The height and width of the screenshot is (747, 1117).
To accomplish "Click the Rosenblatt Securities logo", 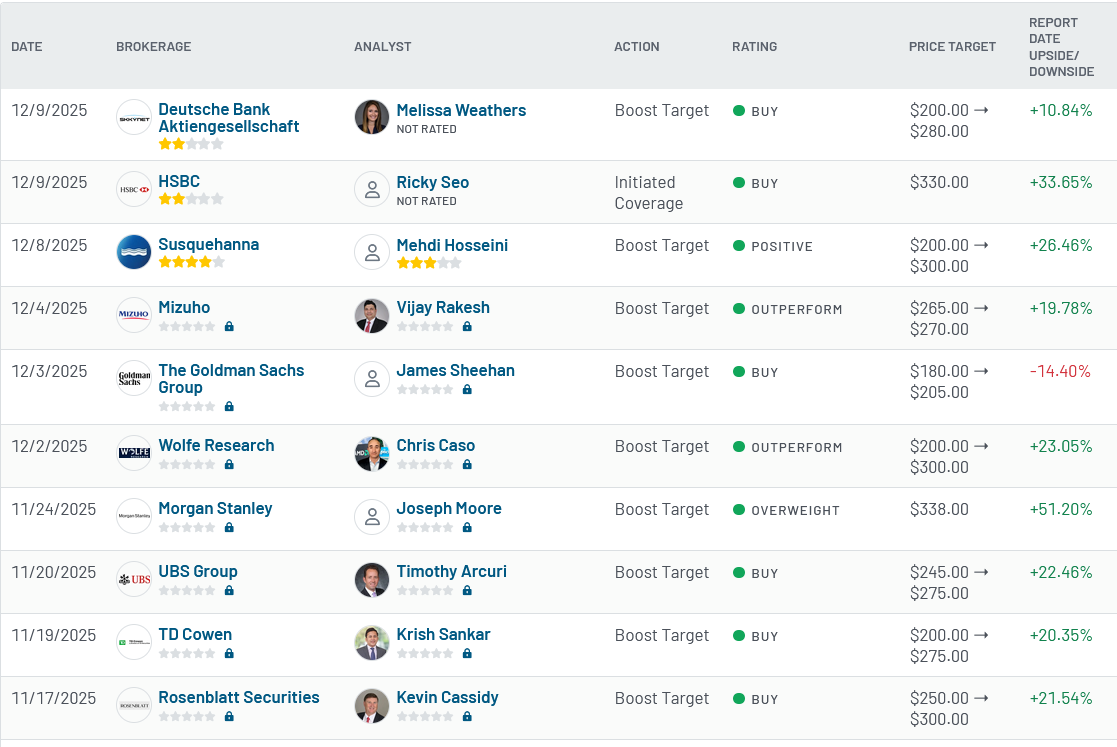I will pos(134,705).
